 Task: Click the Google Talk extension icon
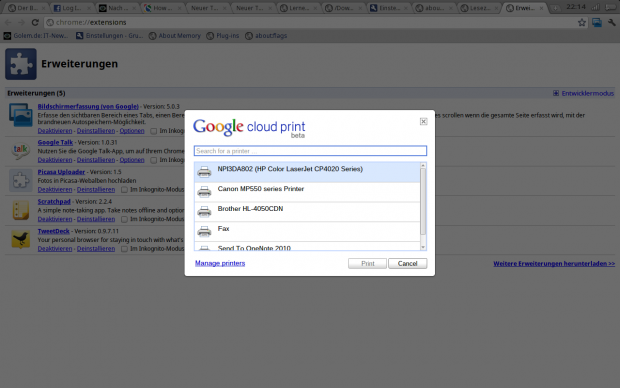(21, 151)
